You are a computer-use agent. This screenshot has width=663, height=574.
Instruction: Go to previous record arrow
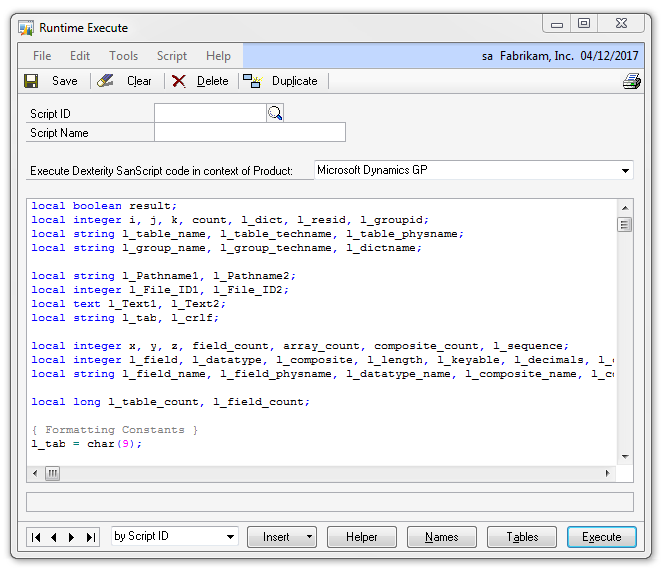pos(55,537)
